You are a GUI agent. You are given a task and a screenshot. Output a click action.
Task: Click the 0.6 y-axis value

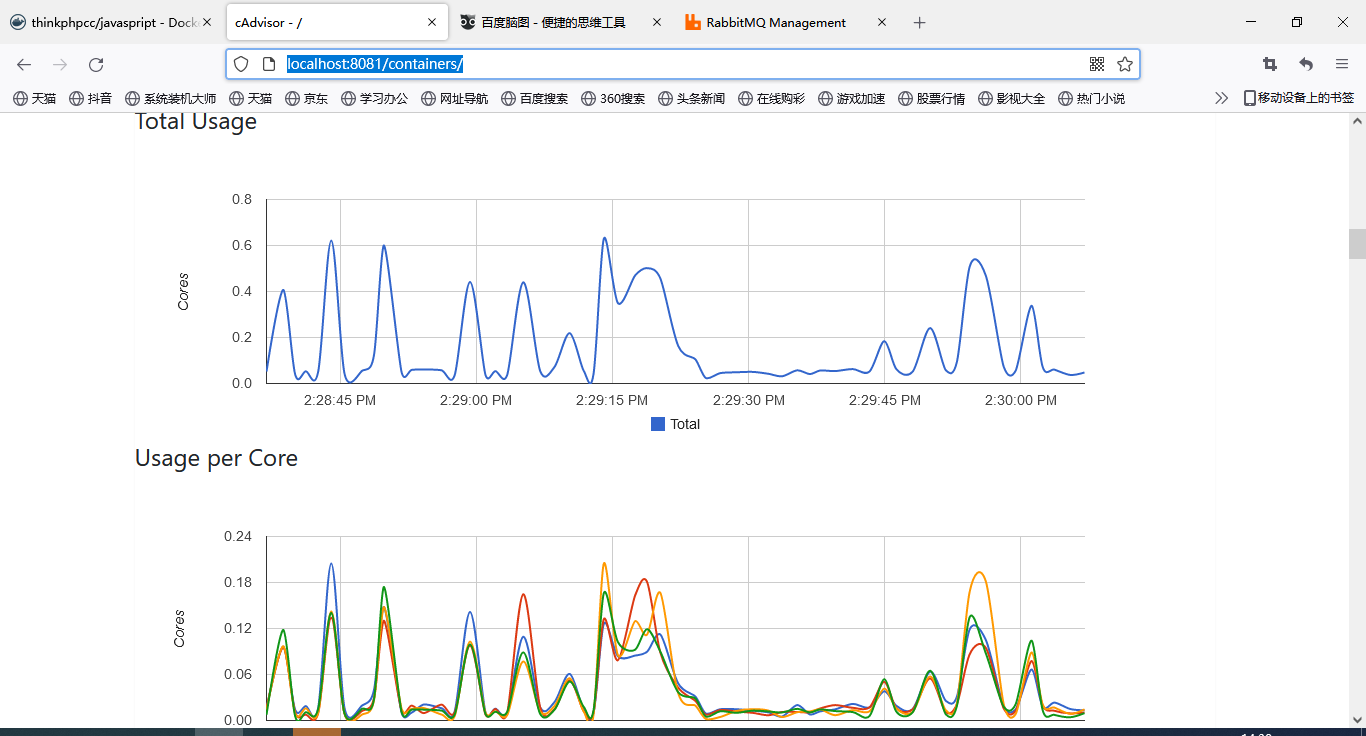point(242,245)
